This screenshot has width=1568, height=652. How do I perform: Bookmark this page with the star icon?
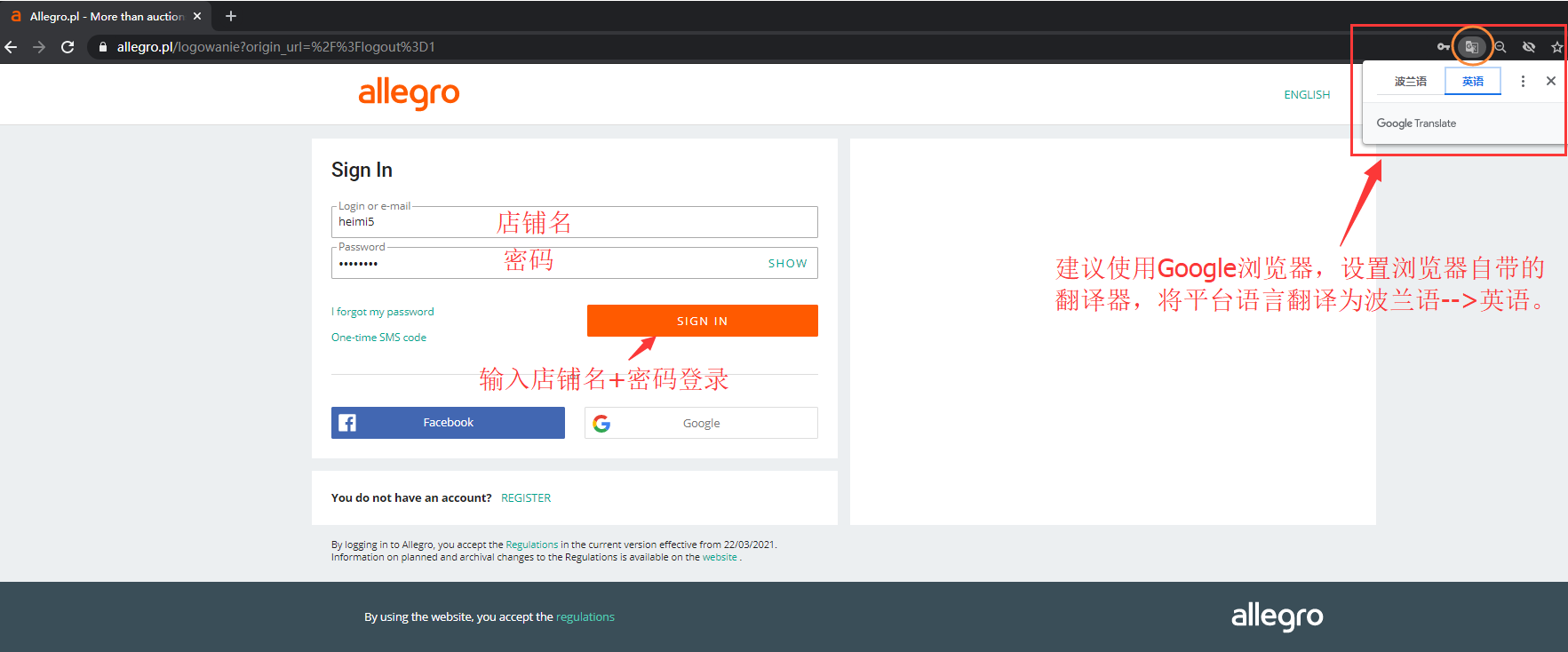pos(1556,47)
